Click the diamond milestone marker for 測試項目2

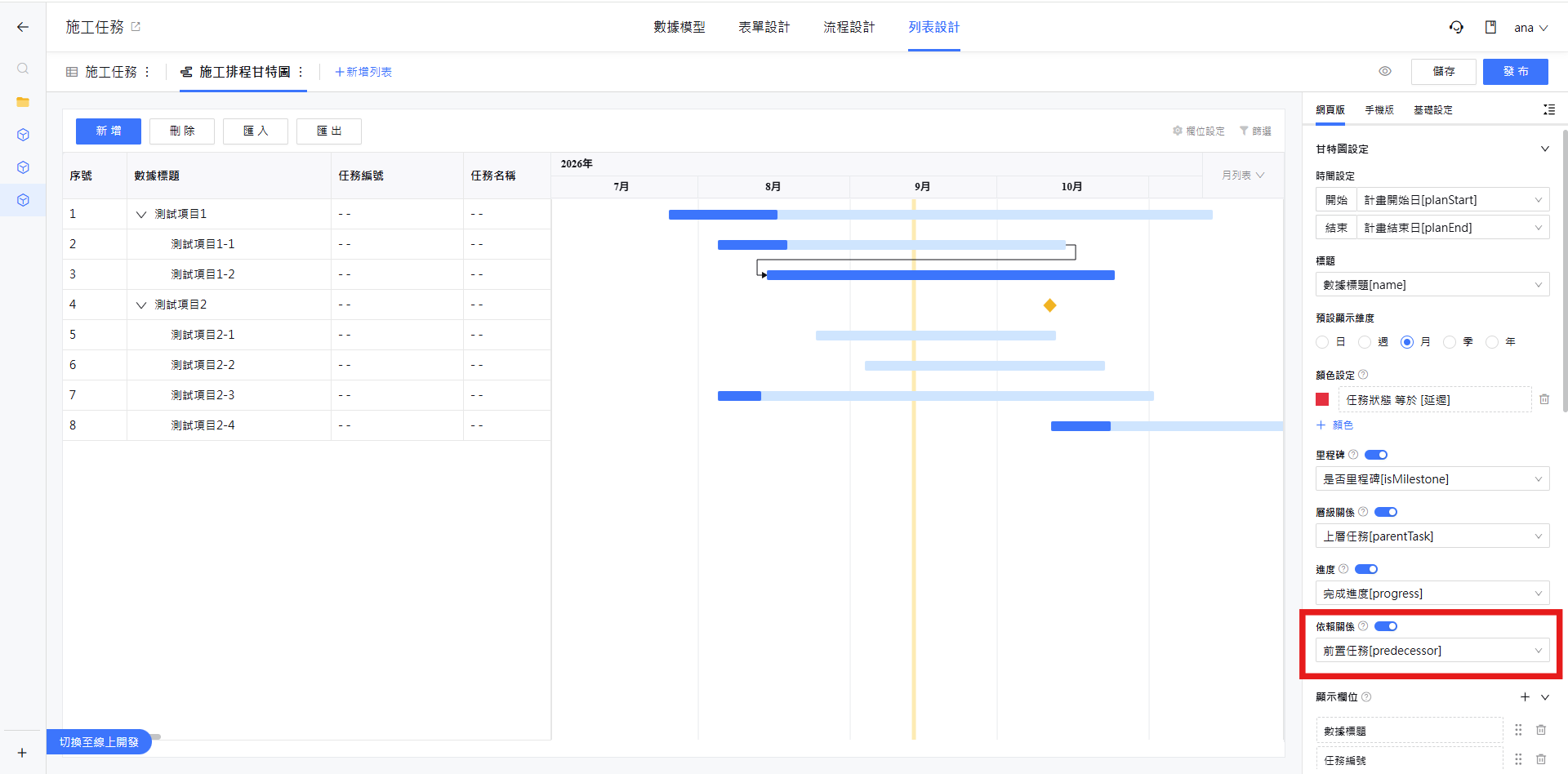1050,305
